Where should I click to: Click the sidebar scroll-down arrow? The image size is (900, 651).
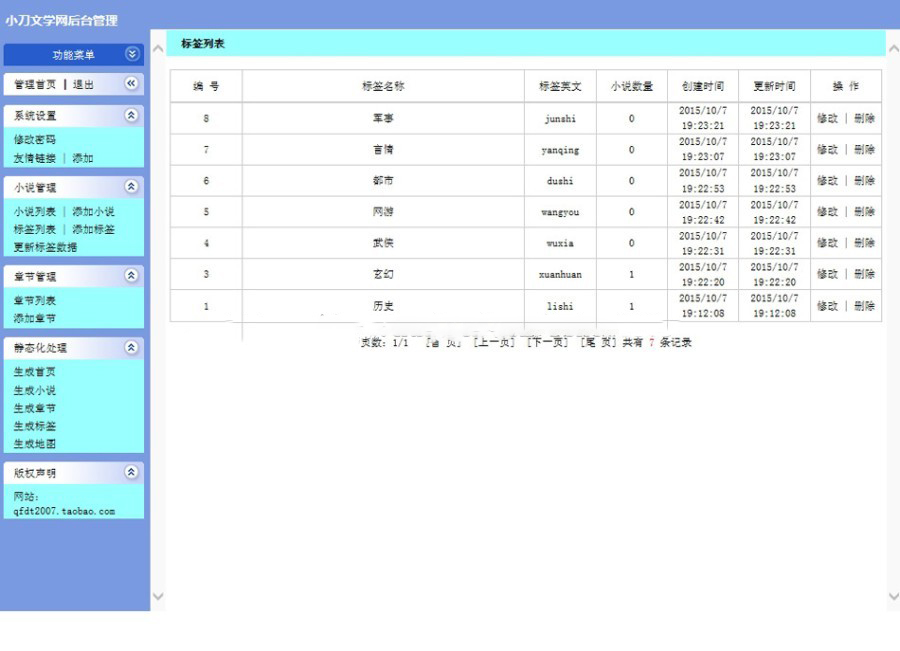[x=158, y=596]
